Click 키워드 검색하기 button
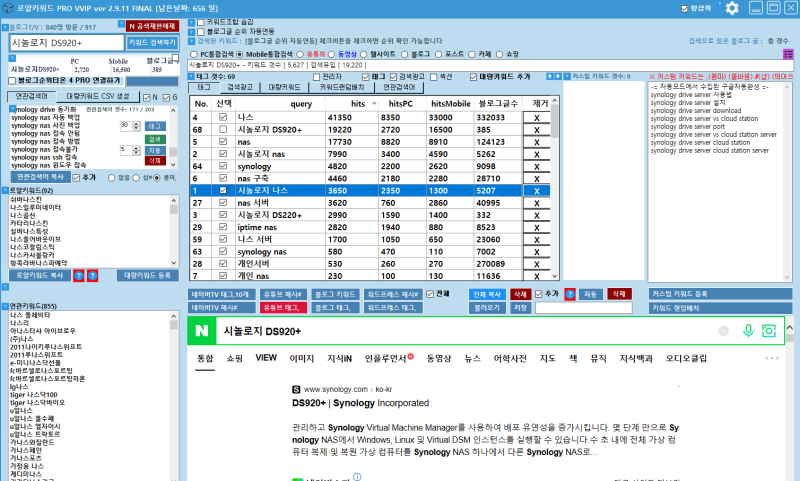 [152, 43]
